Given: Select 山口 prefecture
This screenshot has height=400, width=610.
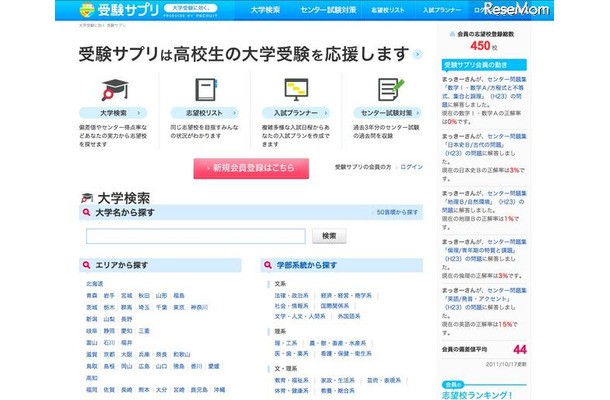Looking at the screenshot, I should (x=161, y=366).
